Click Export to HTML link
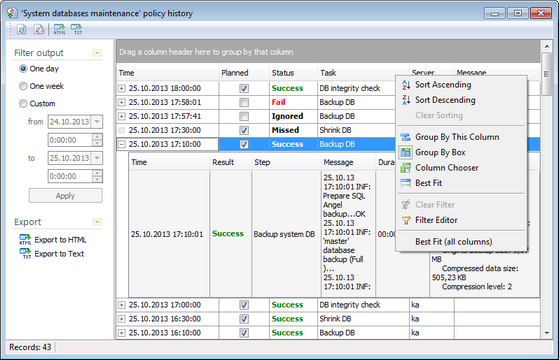 coord(60,240)
